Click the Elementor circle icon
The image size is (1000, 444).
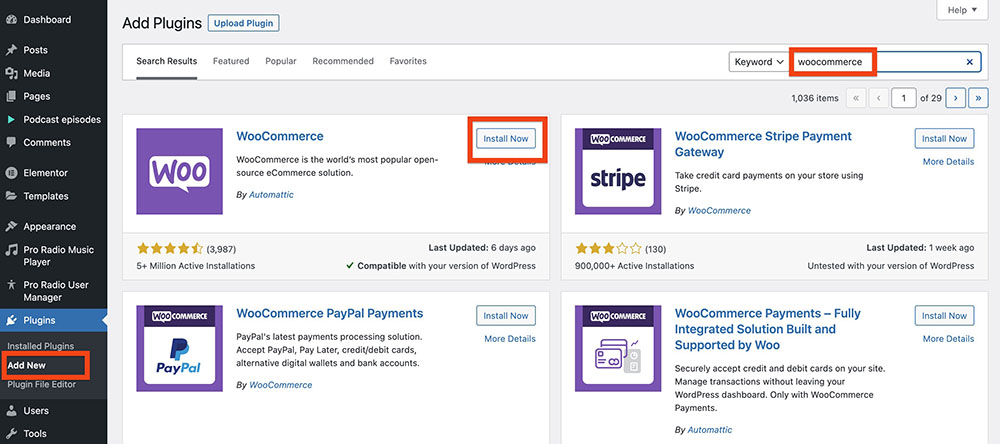pos(11,173)
